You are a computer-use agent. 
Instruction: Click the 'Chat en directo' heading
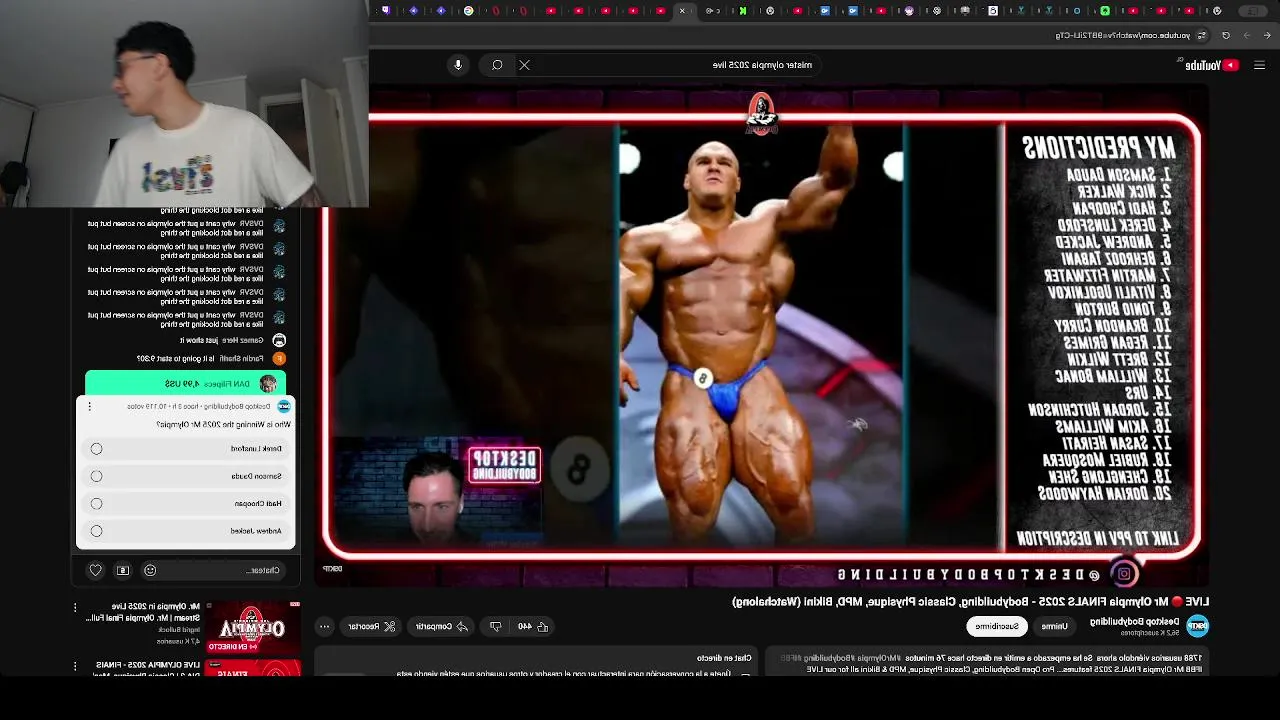(x=724, y=658)
